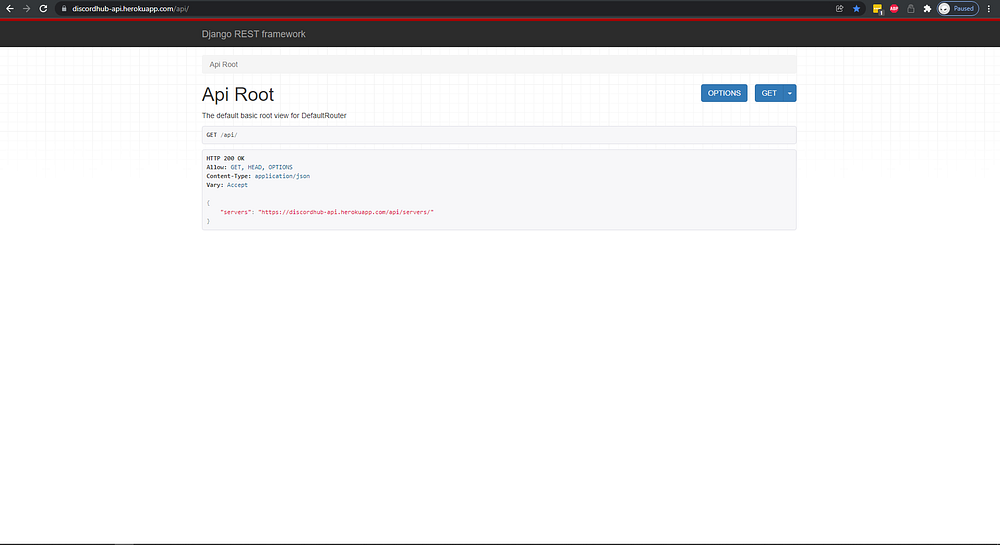Click the application/json content type value

[x=282, y=176]
